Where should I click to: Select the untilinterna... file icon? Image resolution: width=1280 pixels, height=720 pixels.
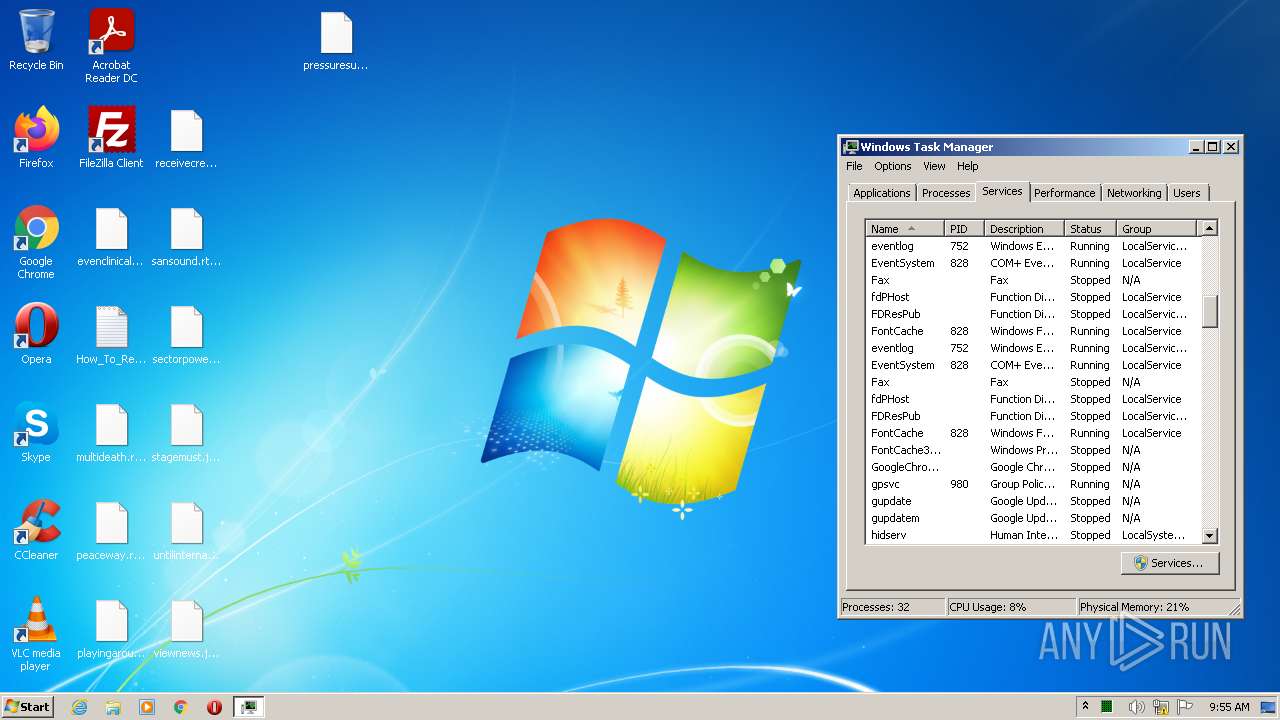click(186, 530)
